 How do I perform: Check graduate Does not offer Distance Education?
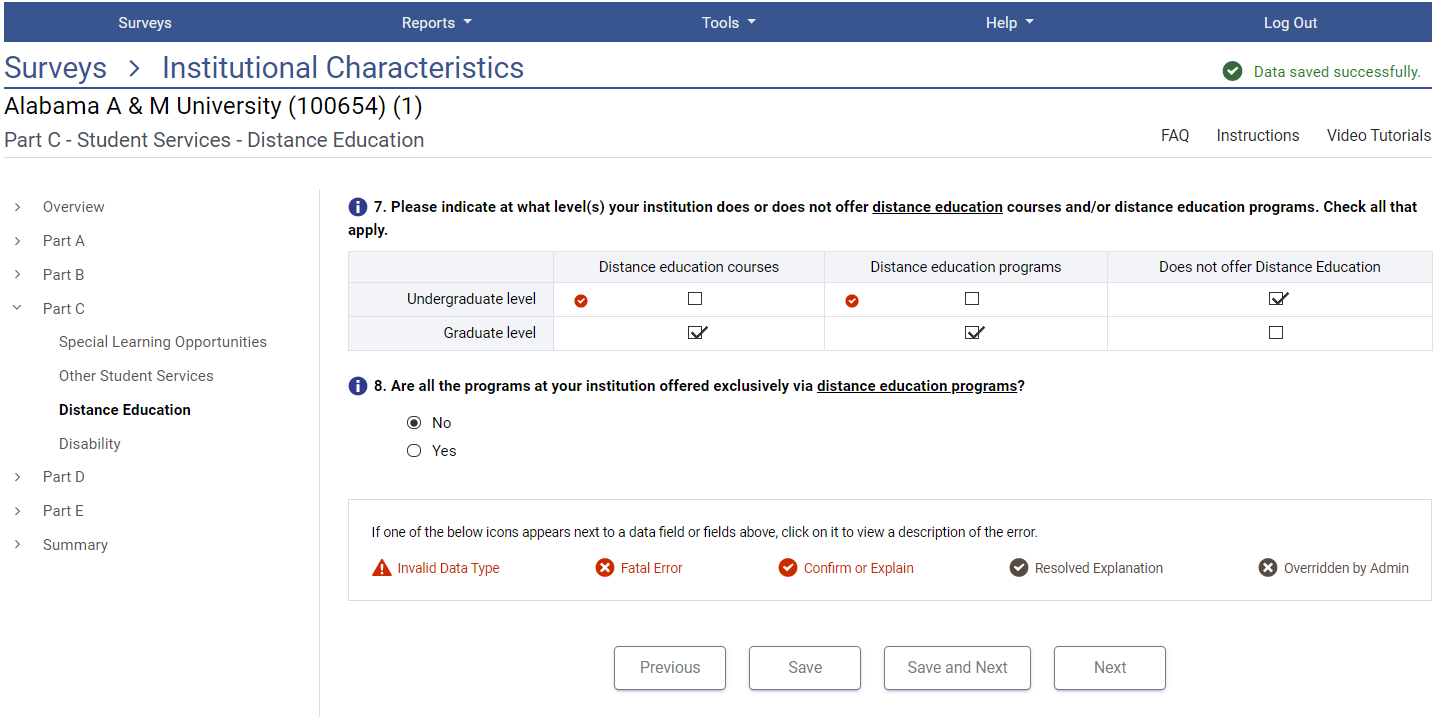coord(1275,333)
